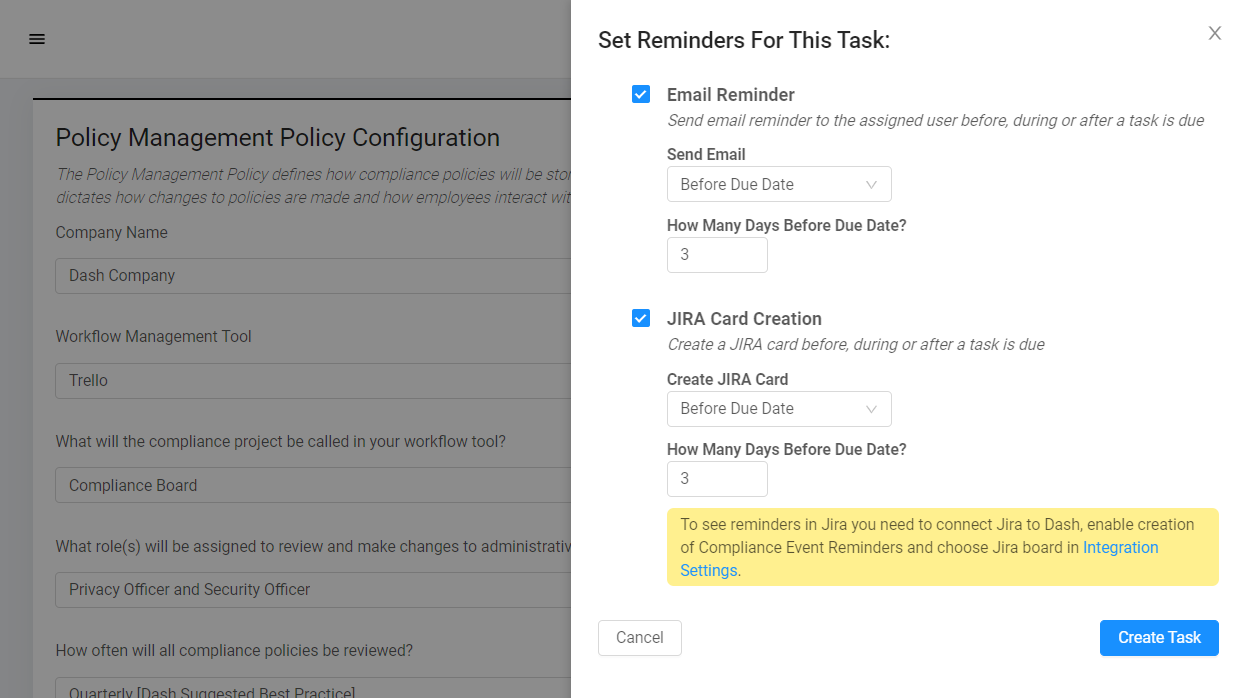The height and width of the screenshot is (698, 1244).
Task: Click the Compliance Board project name field
Action: point(312,485)
